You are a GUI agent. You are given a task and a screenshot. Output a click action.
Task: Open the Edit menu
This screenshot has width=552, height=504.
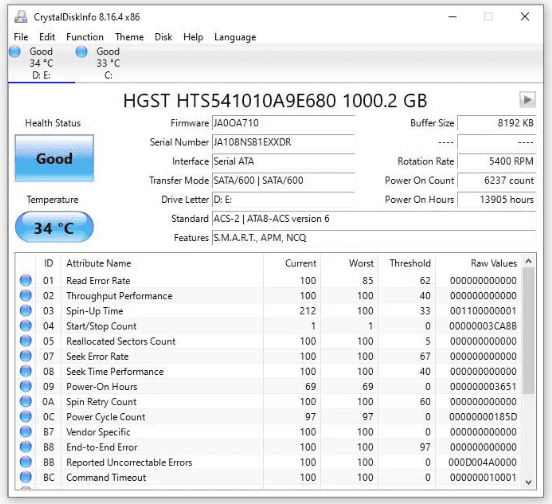click(47, 37)
